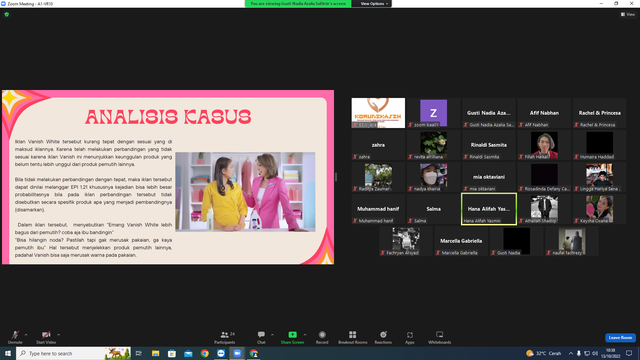
Task: Open Zoom Apps
Action: [410, 337]
